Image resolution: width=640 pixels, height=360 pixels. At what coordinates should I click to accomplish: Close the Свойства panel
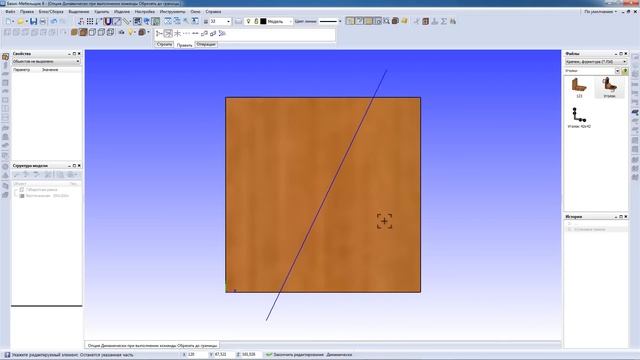click(79, 53)
